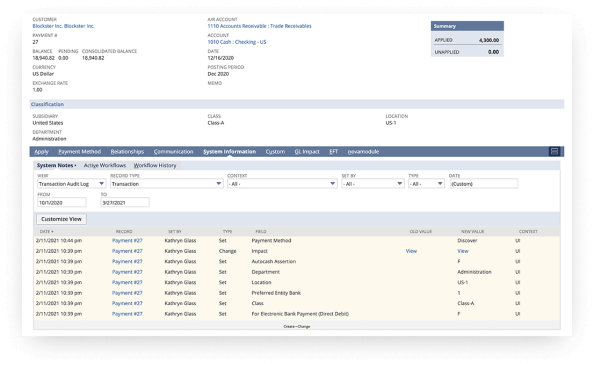Click the Change type cell
This screenshot has width=594, height=367.
coord(227,251)
